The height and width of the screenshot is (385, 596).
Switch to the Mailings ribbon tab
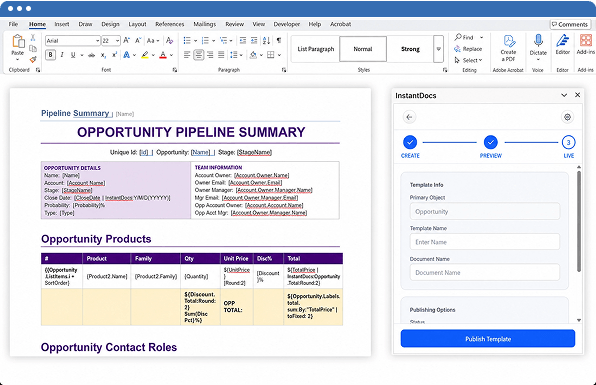pyautogui.click(x=204, y=24)
